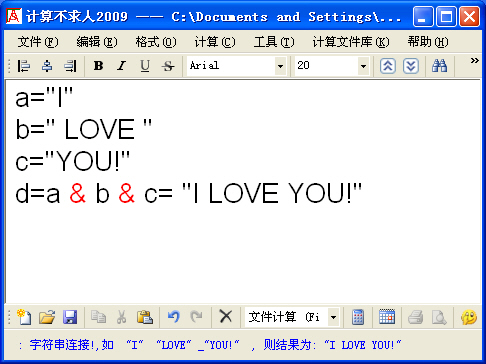Viewport: 486px width, 364px height.
Task: Click the line b=" LOVE " in editor
Action: 83,129
